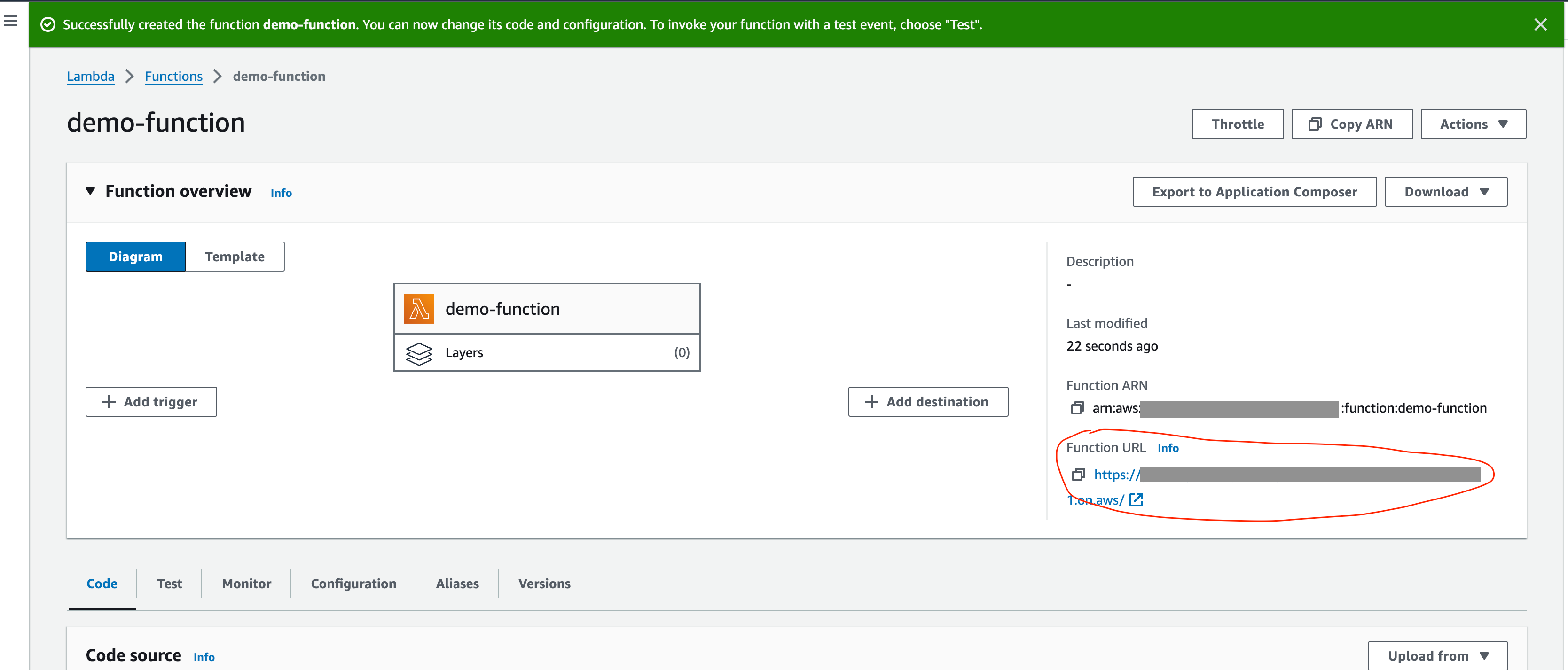Open the Function URL external link icon

pyautogui.click(x=1136, y=500)
